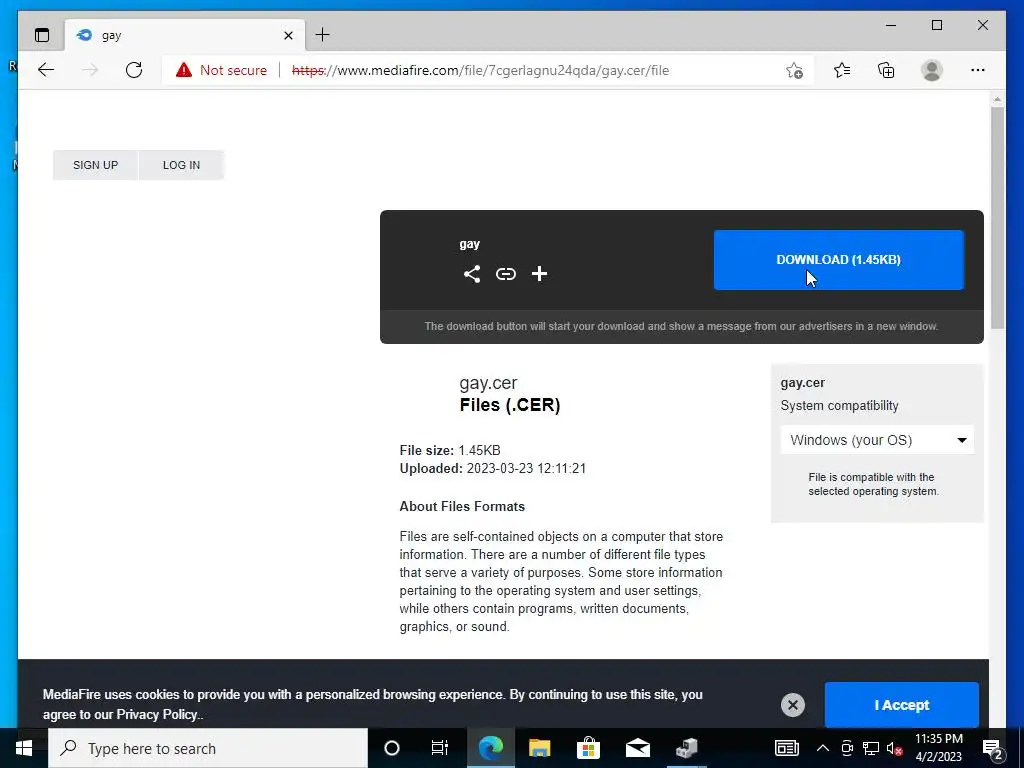Add this page to favorites star icon
The width and height of the screenshot is (1024, 768).
794,70
